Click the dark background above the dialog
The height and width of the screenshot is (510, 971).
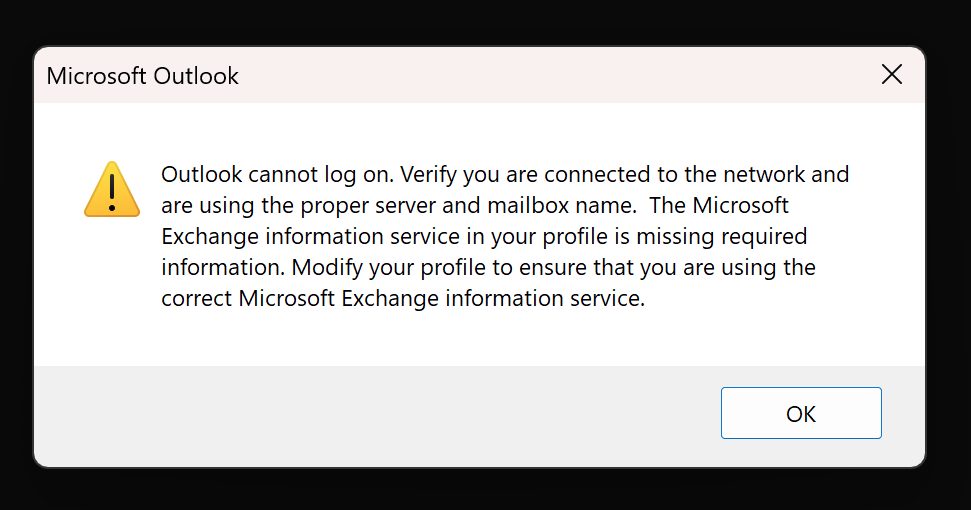480,20
